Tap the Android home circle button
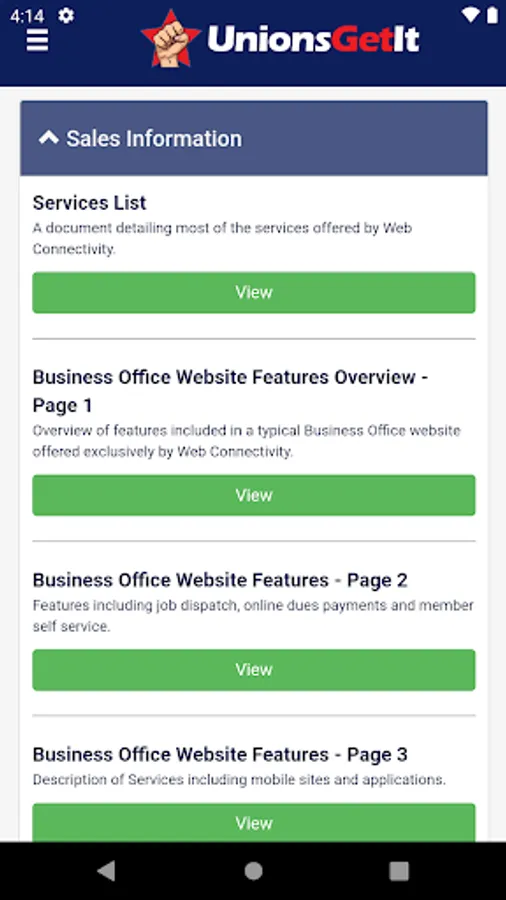 point(253,871)
